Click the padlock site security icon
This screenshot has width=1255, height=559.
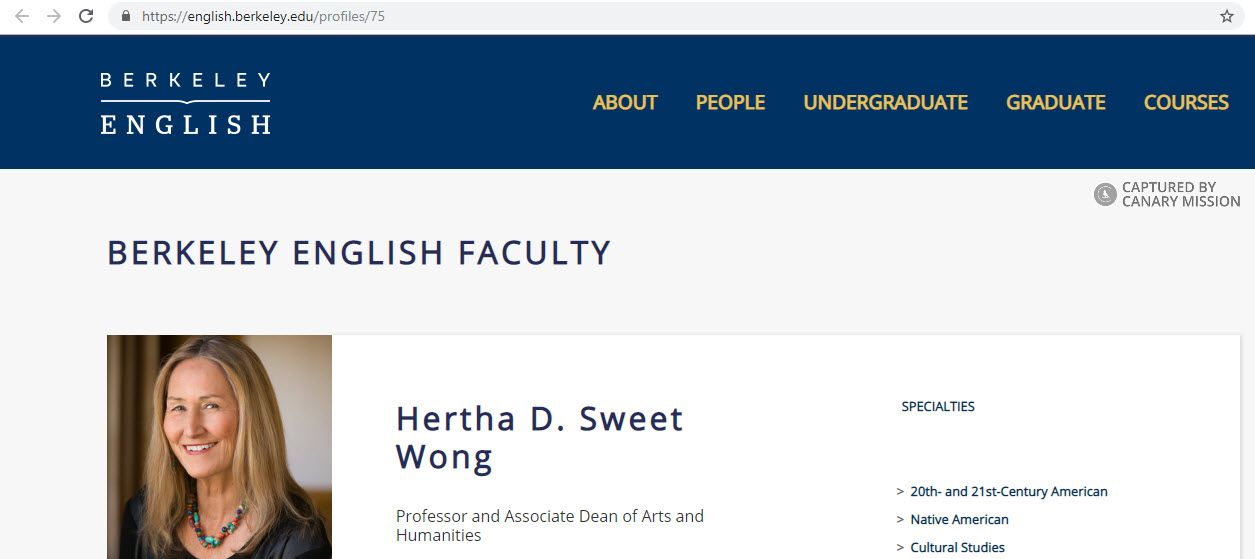tap(125, 16)
